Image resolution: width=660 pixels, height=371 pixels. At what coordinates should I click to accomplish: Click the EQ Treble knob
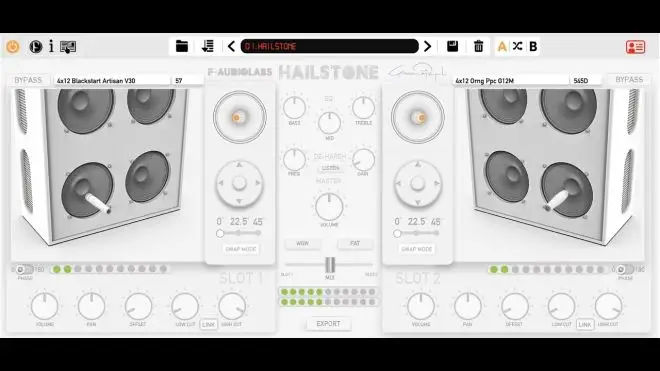tap(364, 107)
